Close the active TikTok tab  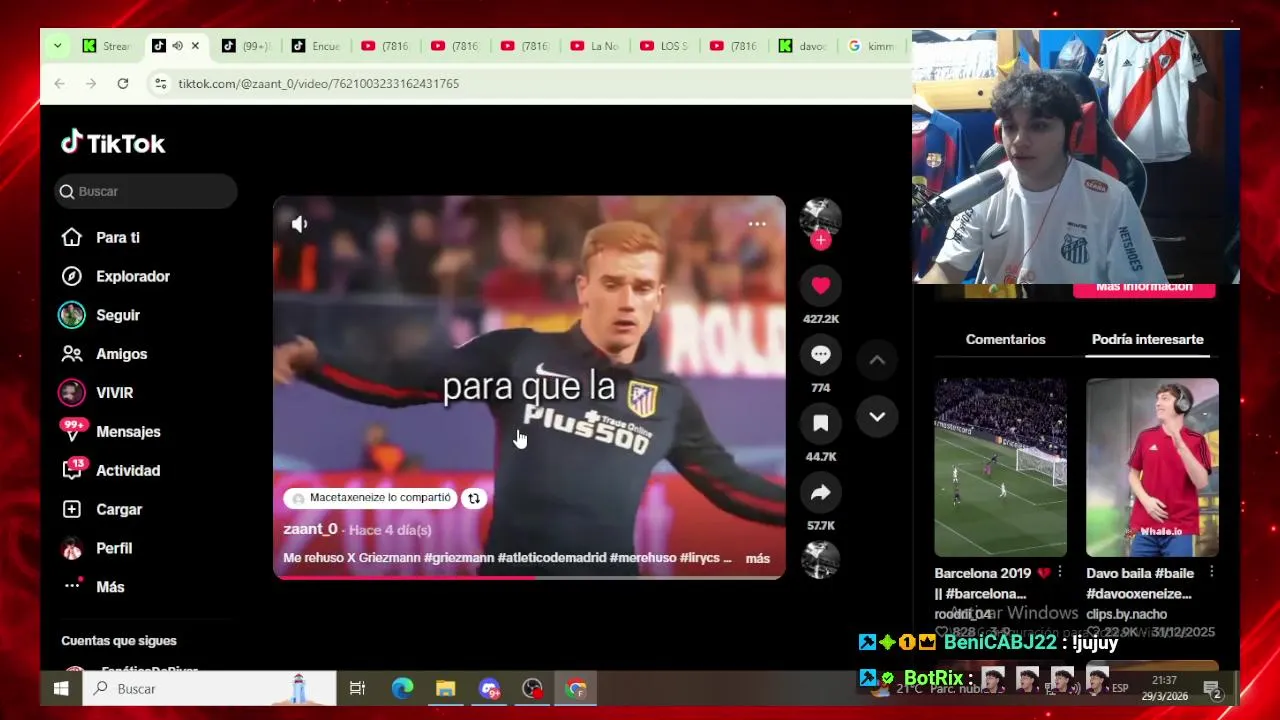tap(195, 46)
